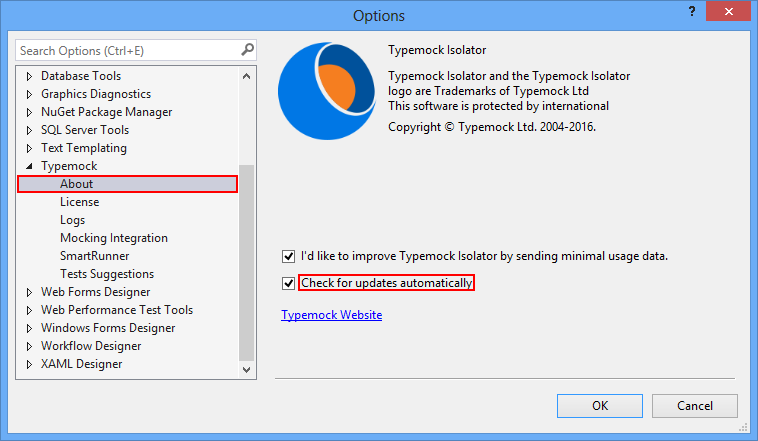Select the Tests Suggestions item
This screenshot has width=758, height=441.
[x=106, y=274]
